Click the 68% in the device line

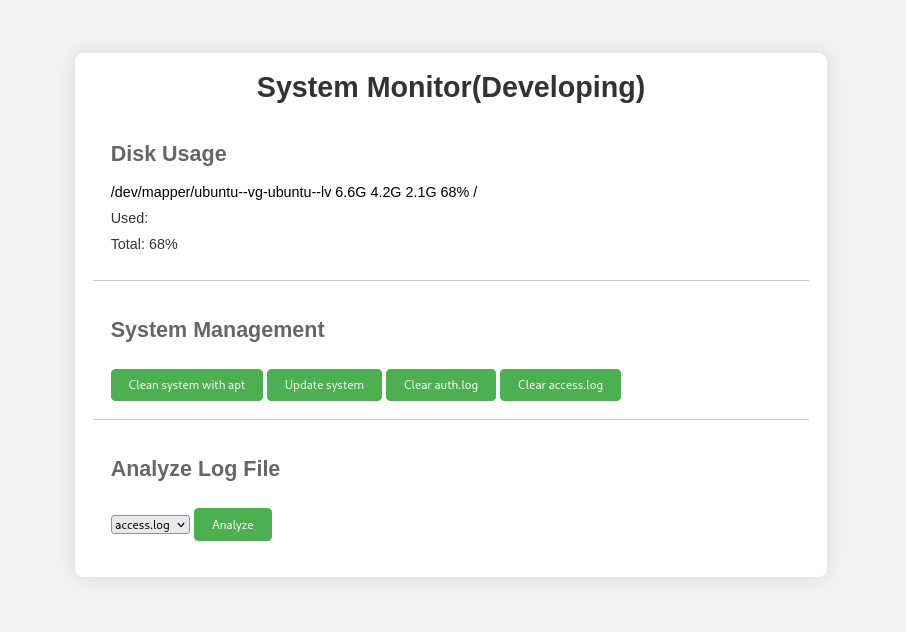(x=455, y=192)
